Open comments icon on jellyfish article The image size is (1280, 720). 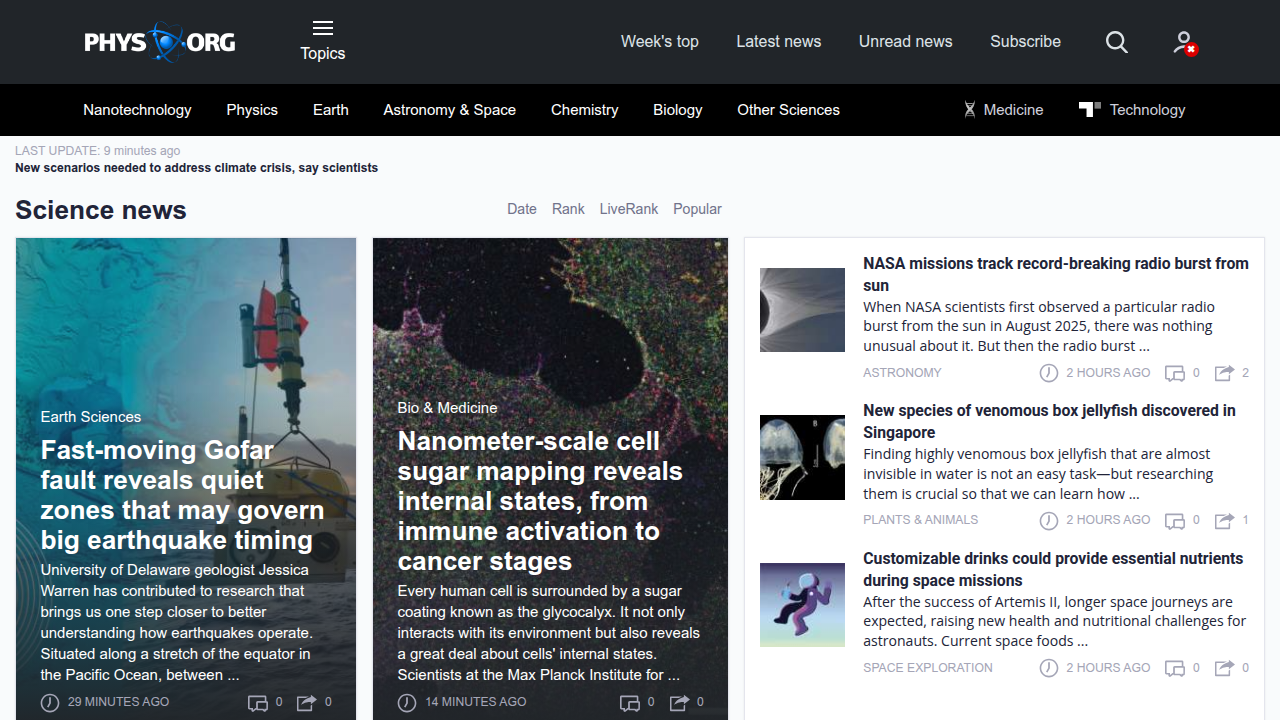coord(1175,520)
